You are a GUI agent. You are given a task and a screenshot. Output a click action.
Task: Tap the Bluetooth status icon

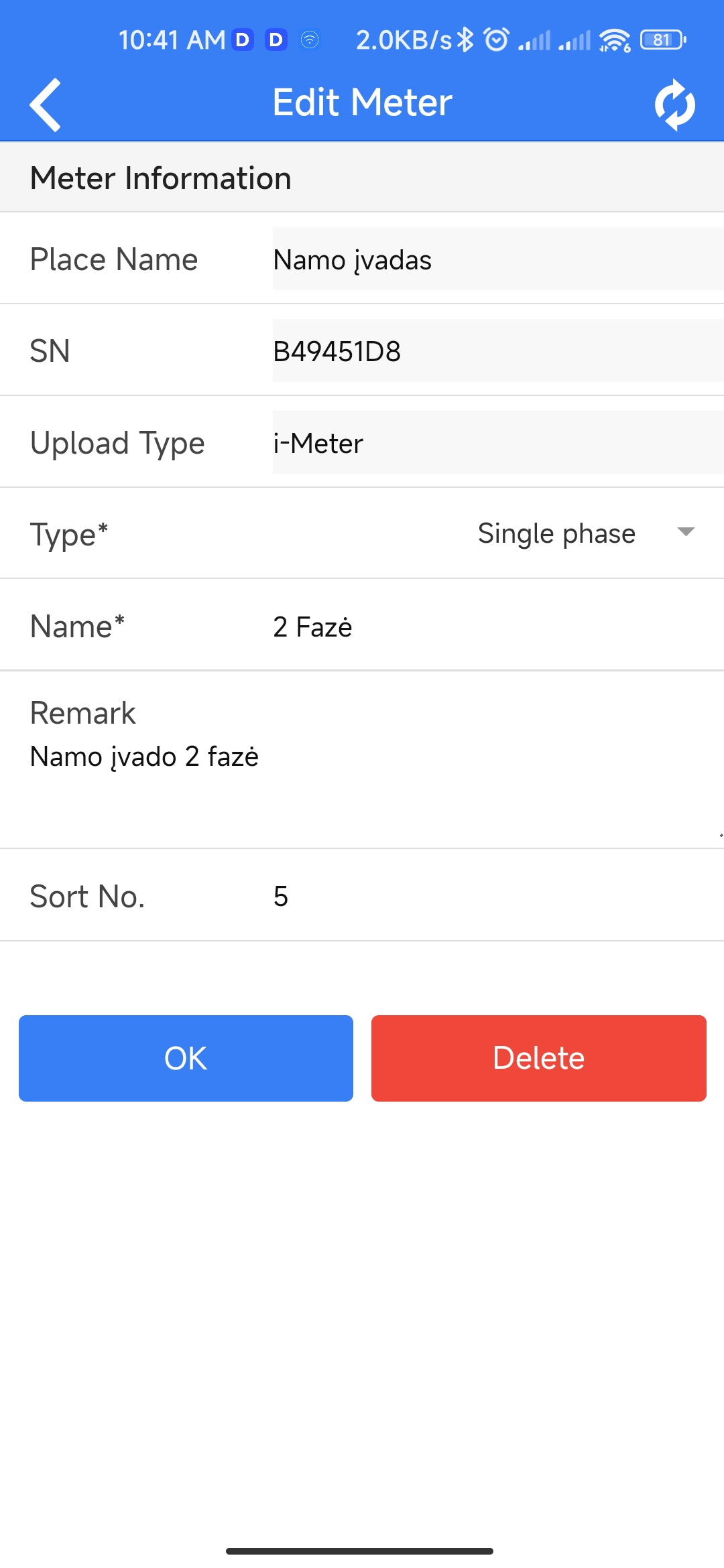[465, 40]
